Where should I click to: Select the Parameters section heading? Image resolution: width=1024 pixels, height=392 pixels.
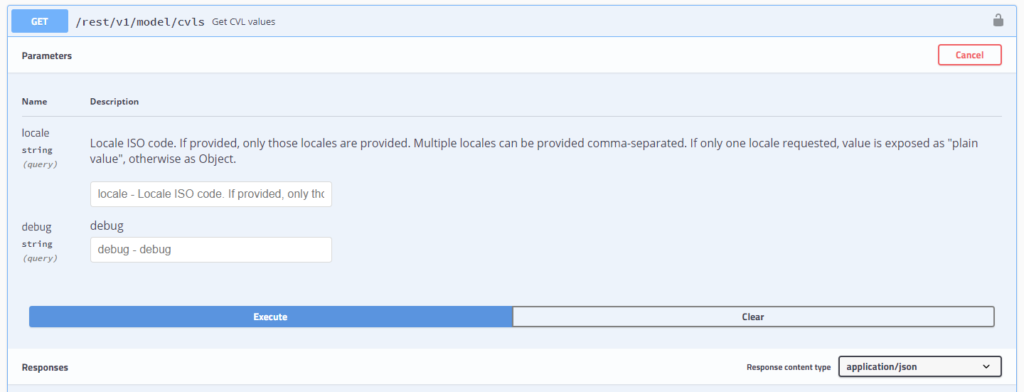click(46, 56)
